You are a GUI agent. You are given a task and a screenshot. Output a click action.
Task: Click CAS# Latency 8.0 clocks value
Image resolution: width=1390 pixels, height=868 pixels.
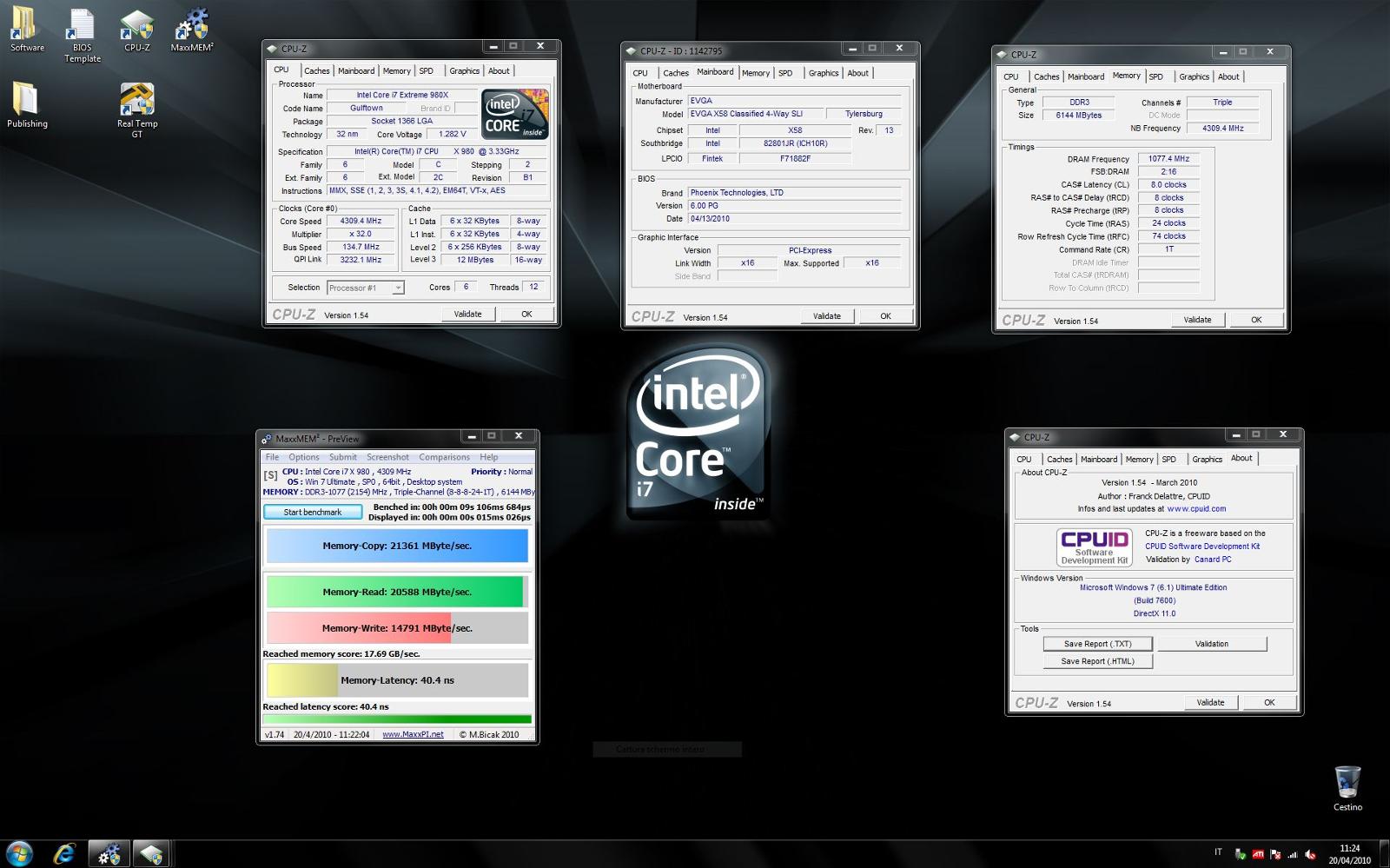(1168, 185)
